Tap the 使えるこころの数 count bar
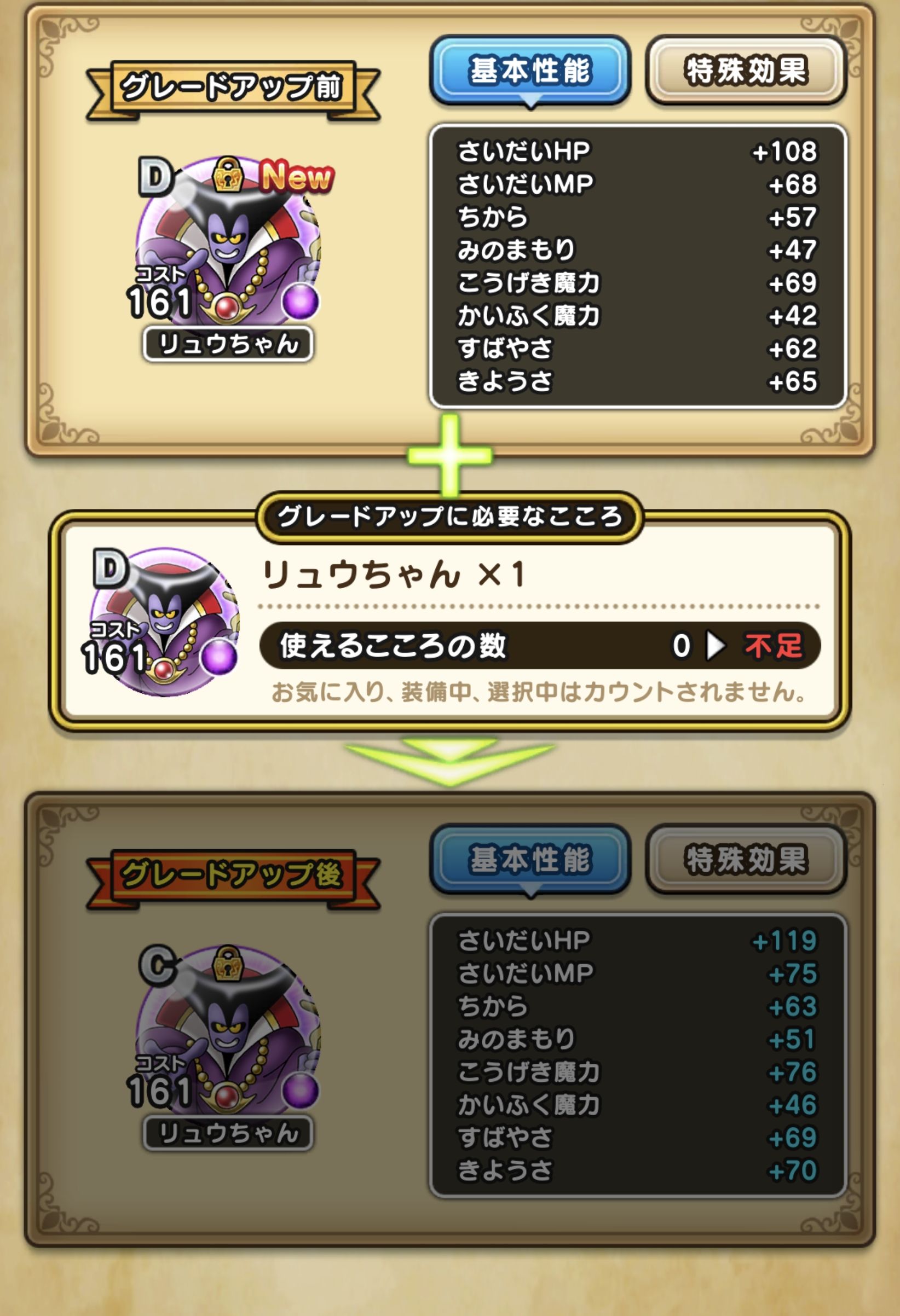This screenshot has width=900, height=1316. coord(540,646)
